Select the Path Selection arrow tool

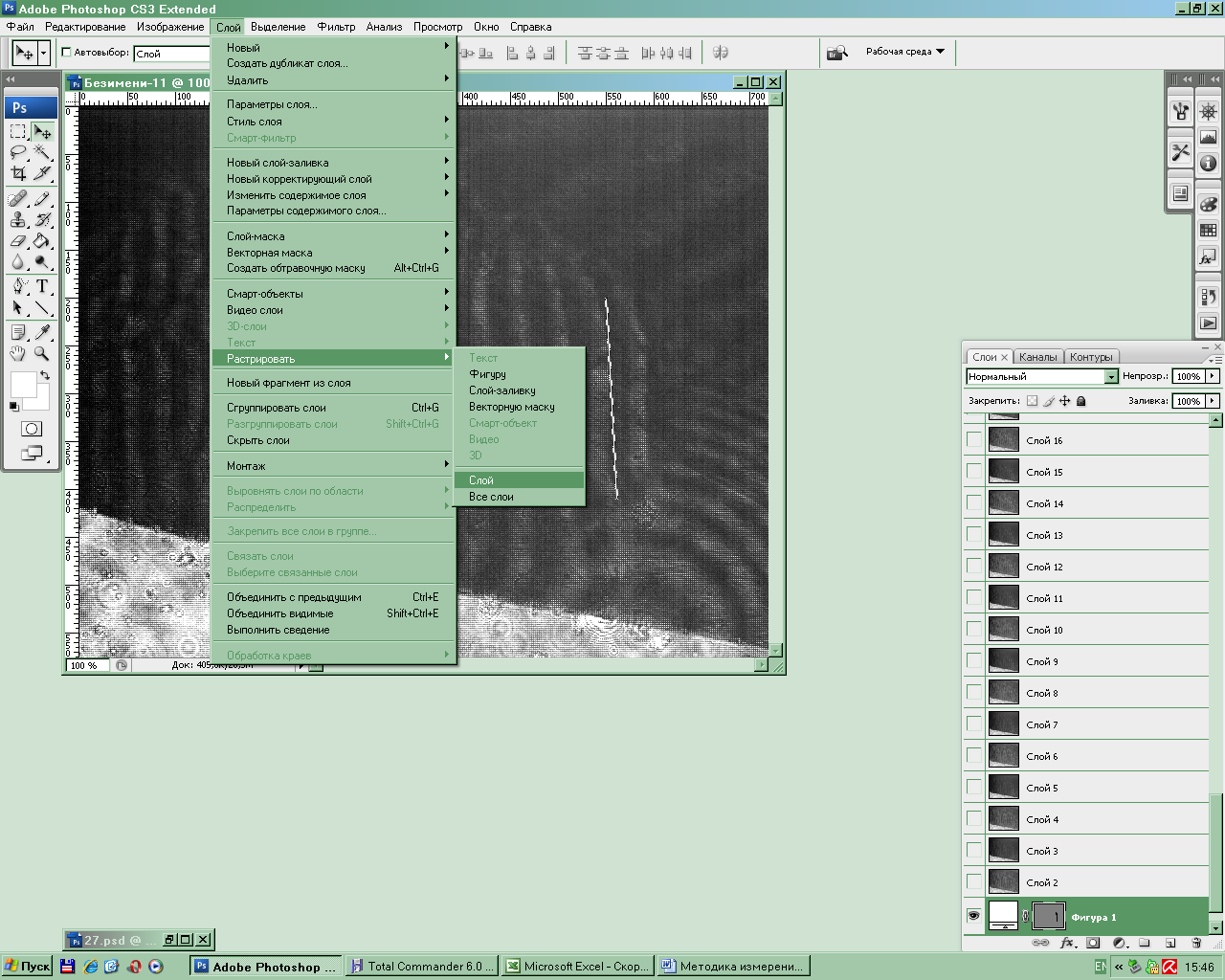click(18, 307)
